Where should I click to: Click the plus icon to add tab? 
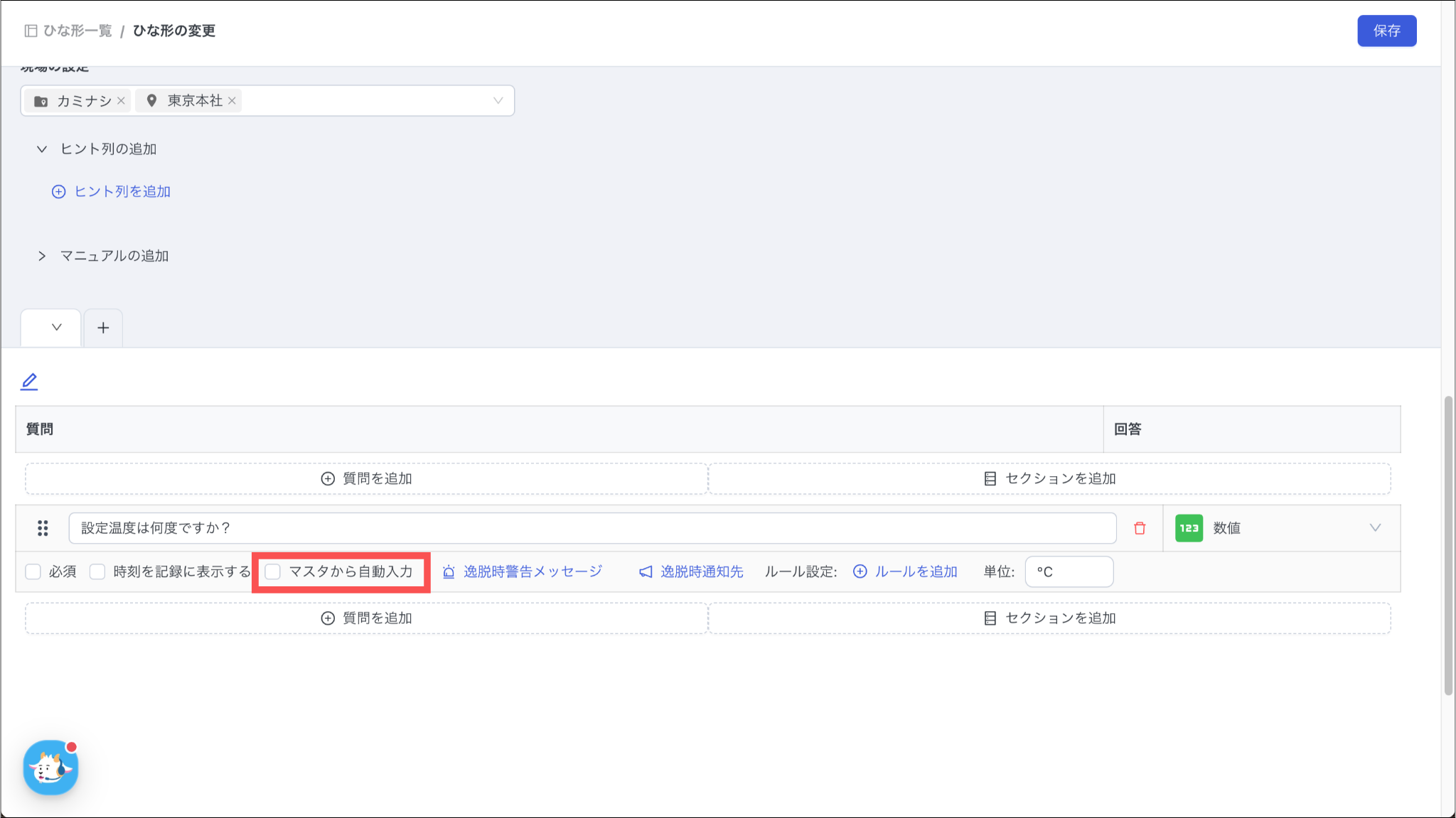[x=103, y=328]
